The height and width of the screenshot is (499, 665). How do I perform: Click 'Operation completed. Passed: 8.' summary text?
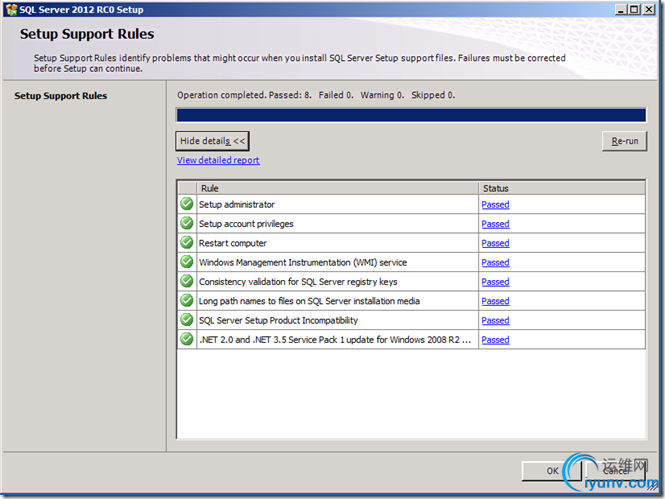click(x=244, y=95)
